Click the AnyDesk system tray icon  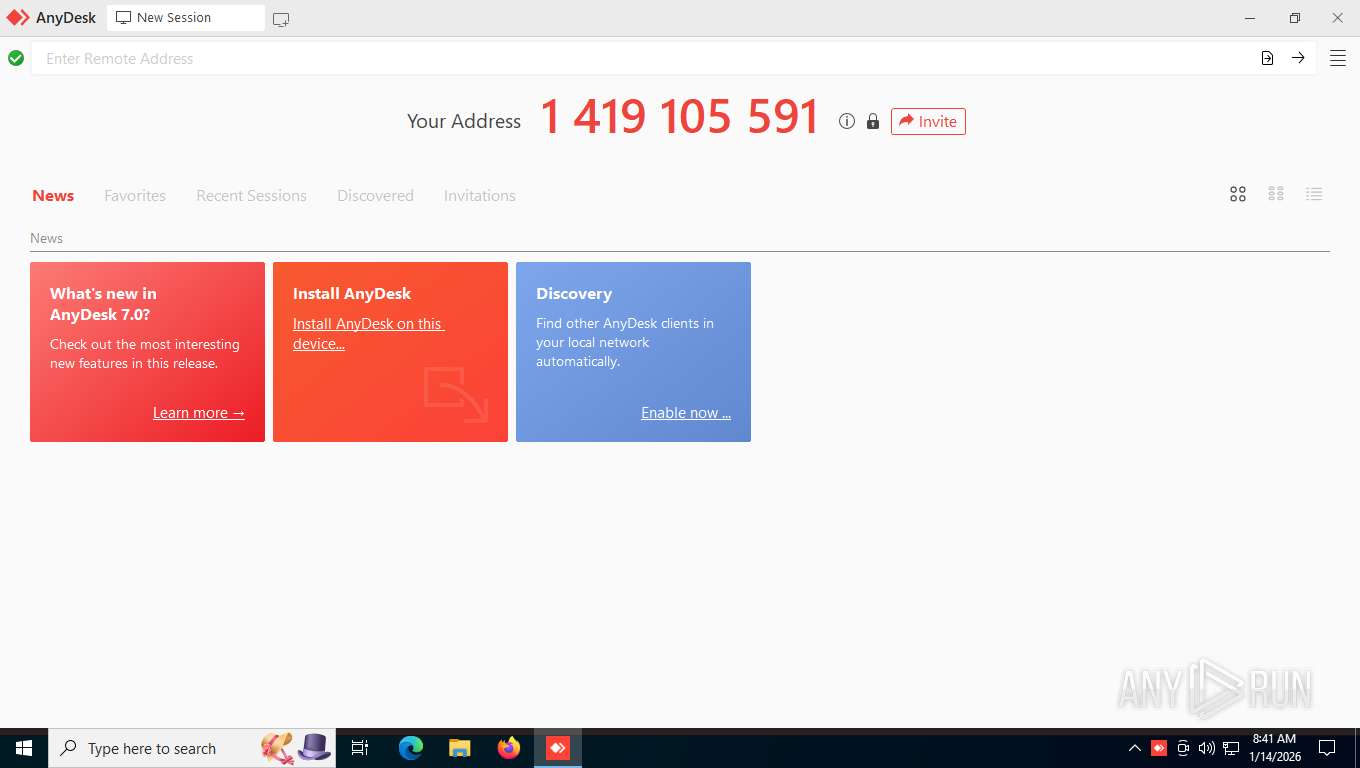point(1159,748)
